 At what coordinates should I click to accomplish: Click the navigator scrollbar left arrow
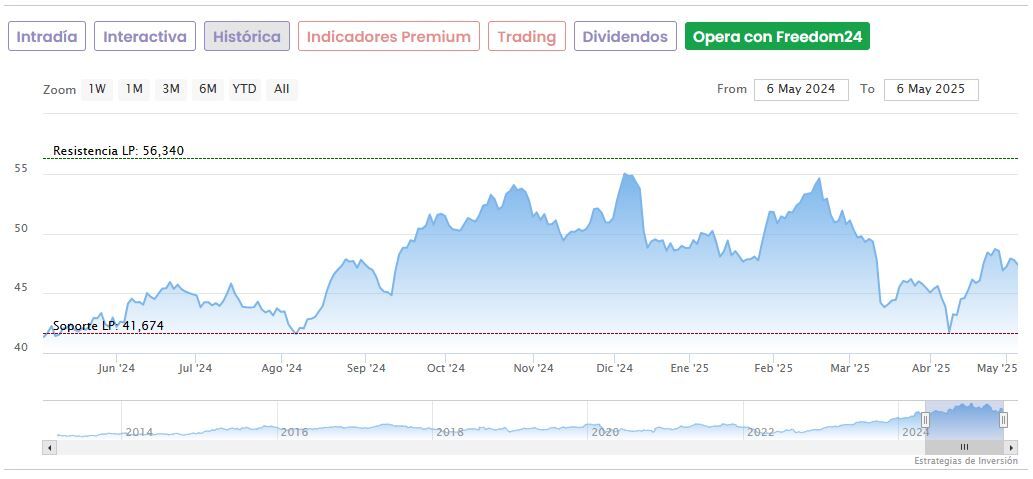(50, 447)
